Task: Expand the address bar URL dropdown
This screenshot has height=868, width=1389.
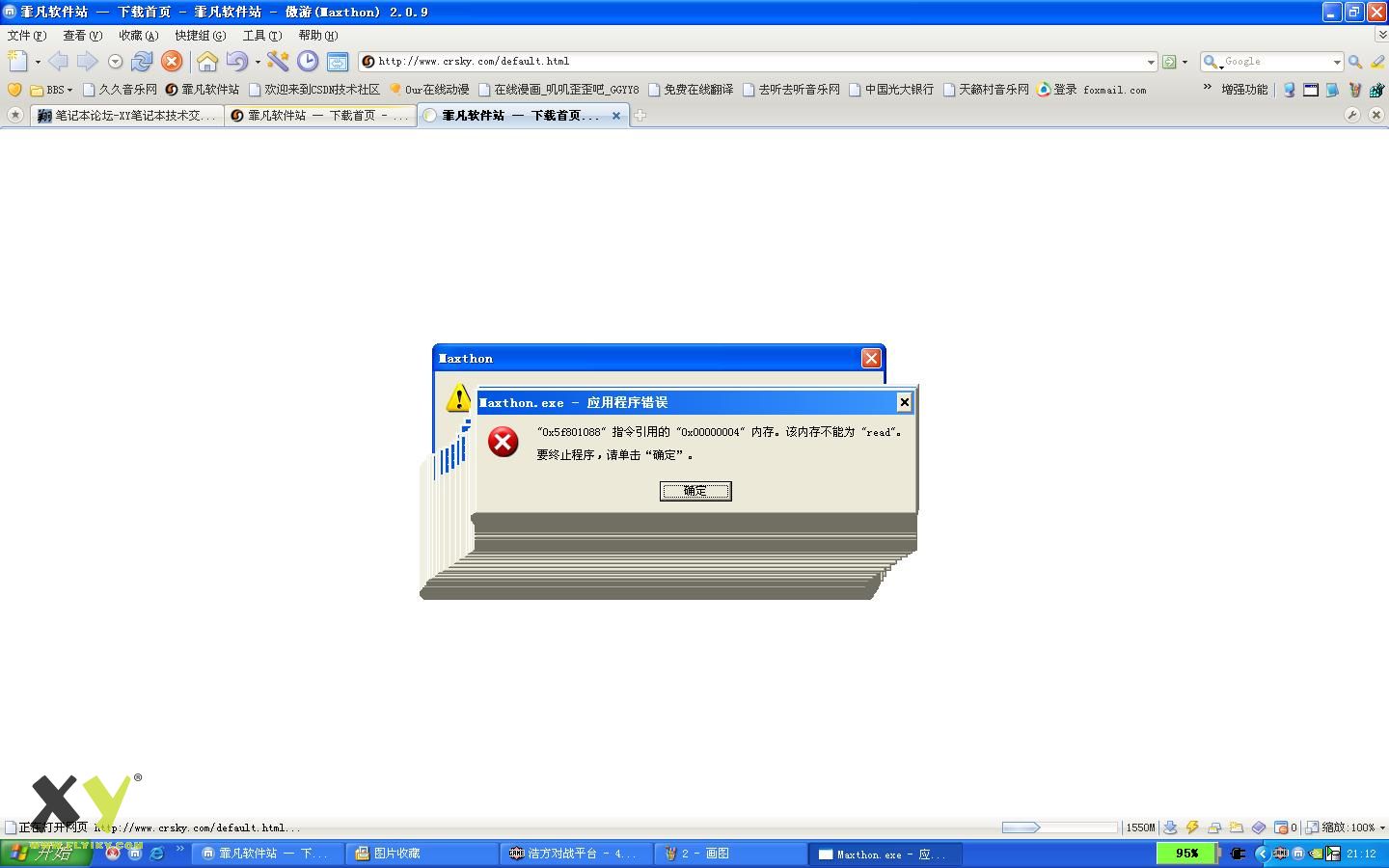Action: 1151,62
